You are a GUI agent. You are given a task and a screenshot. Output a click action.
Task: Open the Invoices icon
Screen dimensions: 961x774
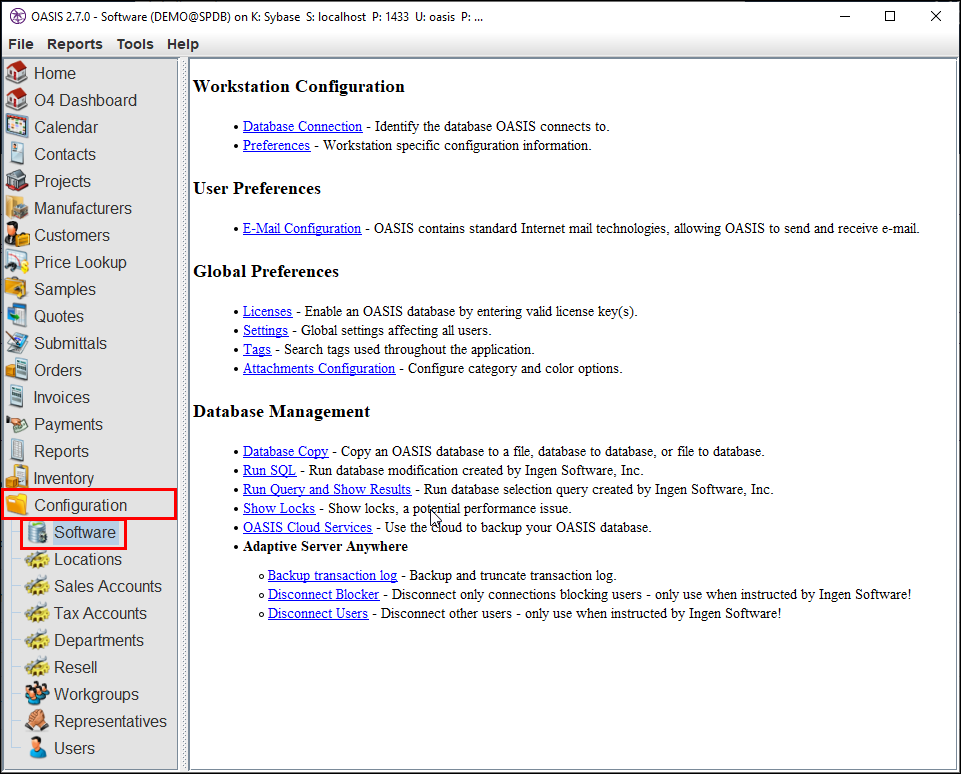(x=17, y=396)
